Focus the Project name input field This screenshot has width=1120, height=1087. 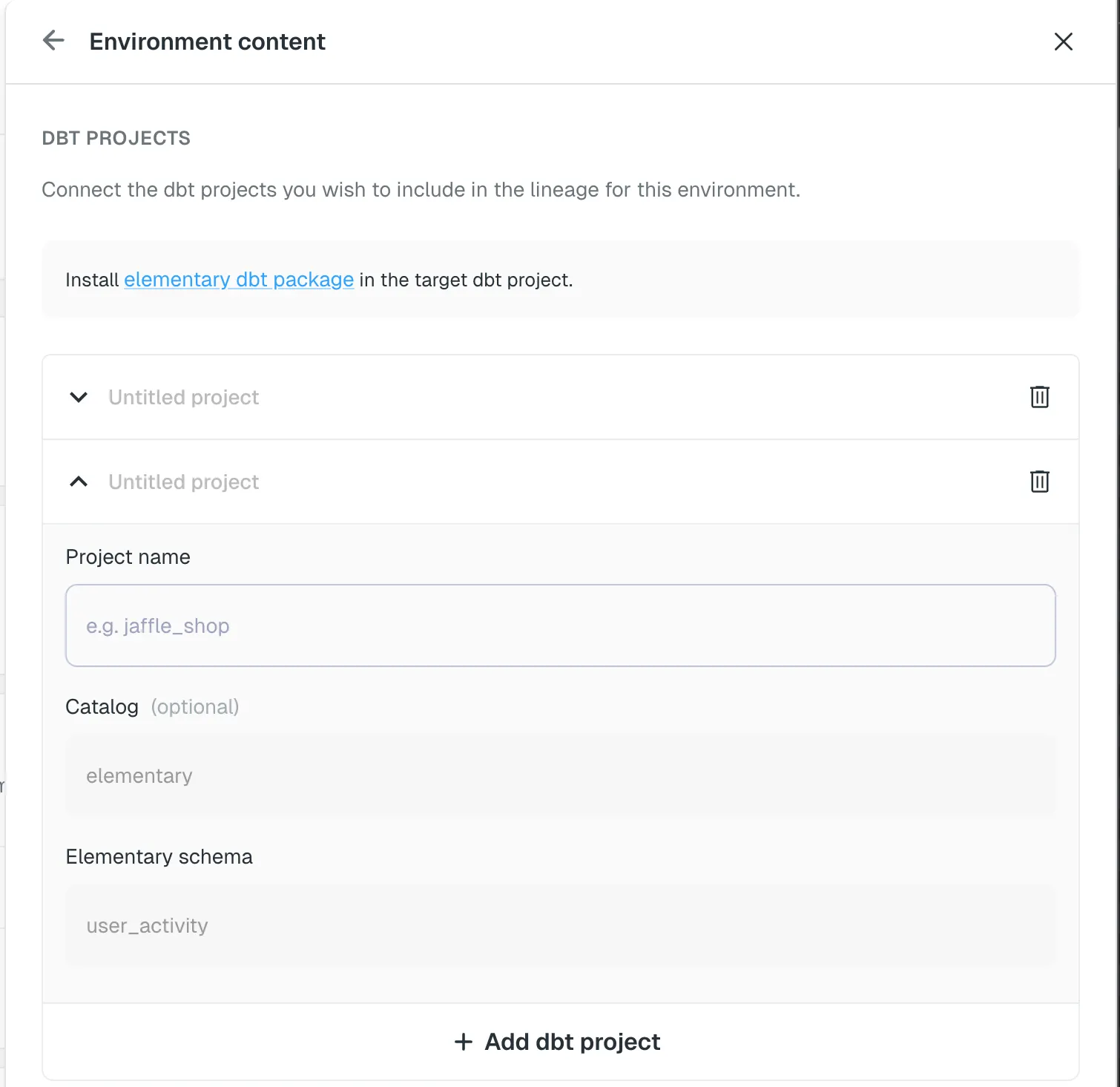[x=560, y=625]
